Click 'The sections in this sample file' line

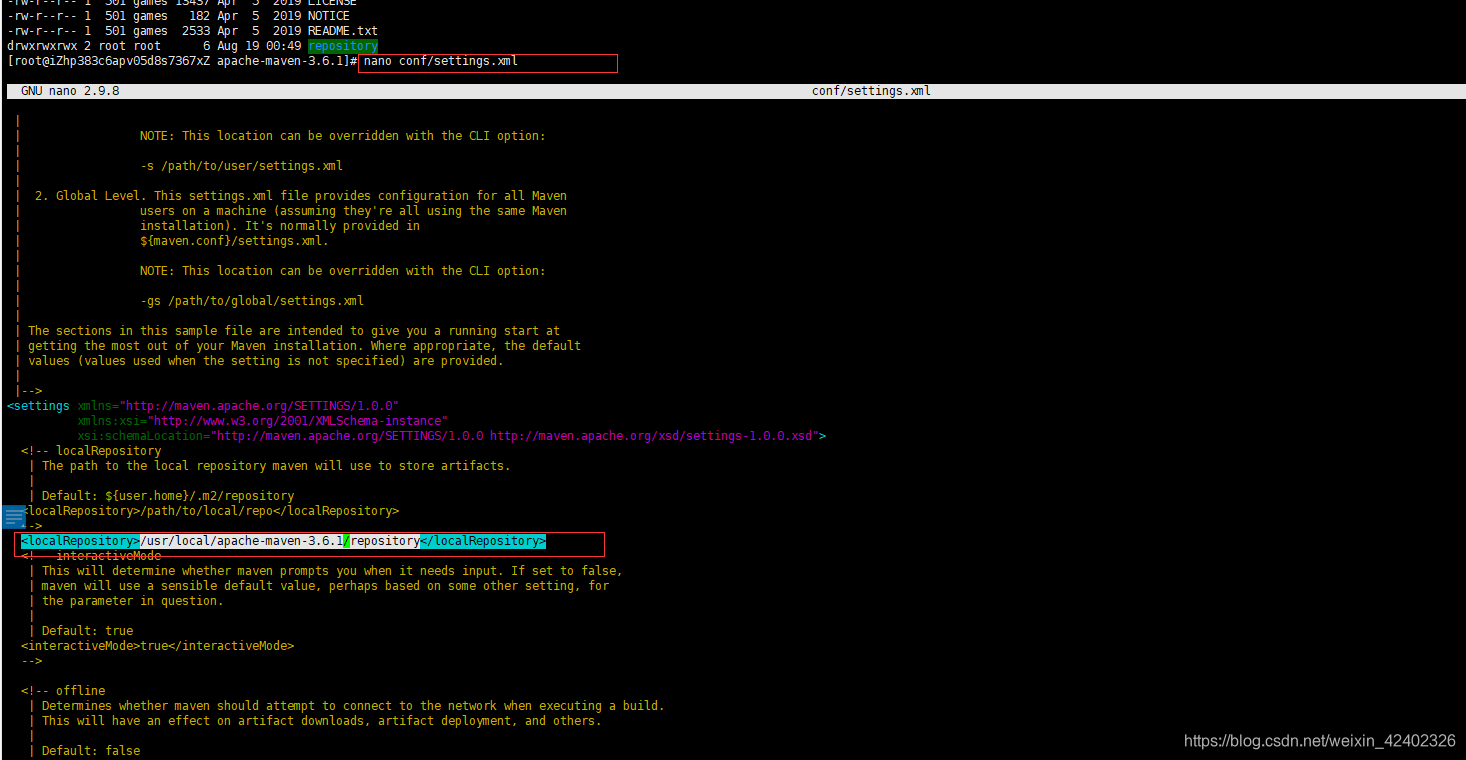coord(294,331)
